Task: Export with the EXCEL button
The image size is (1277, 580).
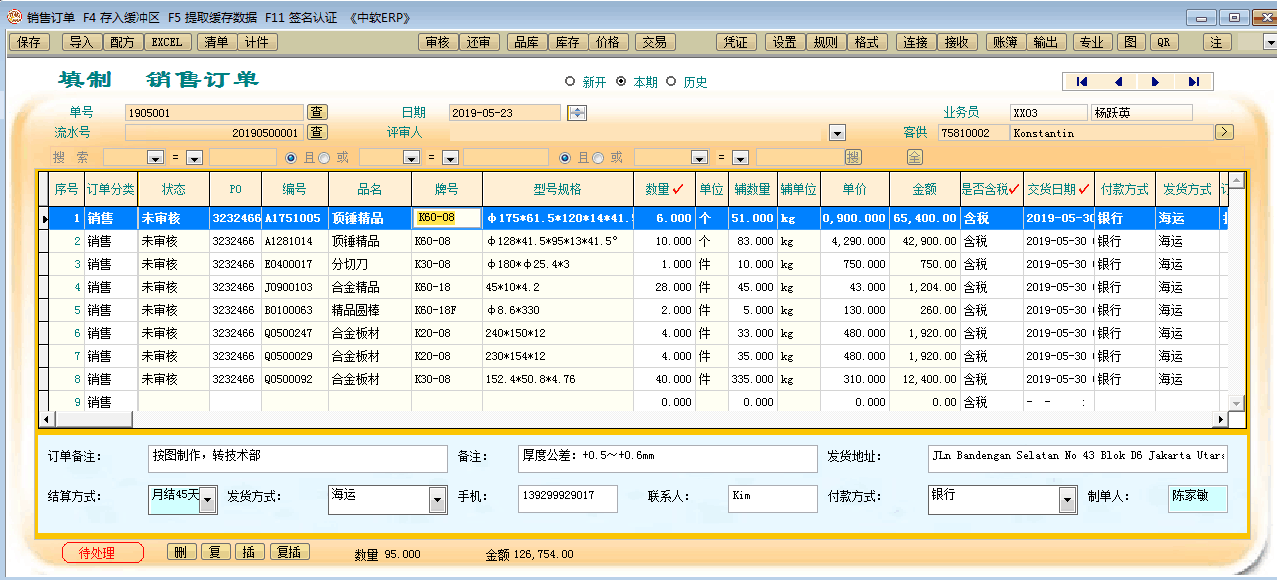Action: click(x=166, y=42)
